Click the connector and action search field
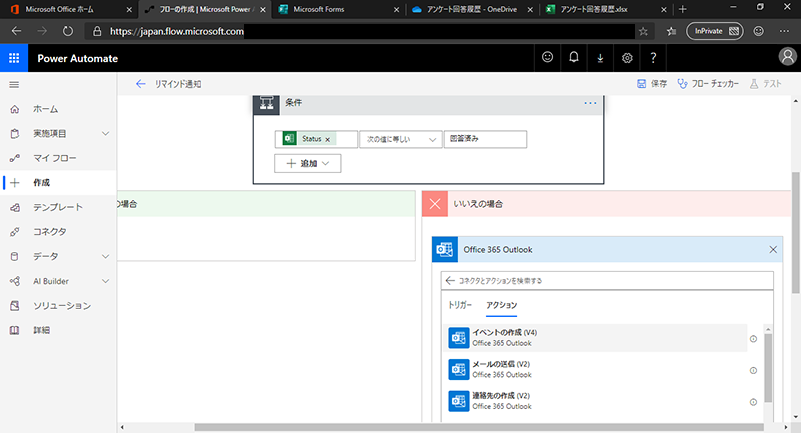Screen dimensions: 801x433 point(610,281)
